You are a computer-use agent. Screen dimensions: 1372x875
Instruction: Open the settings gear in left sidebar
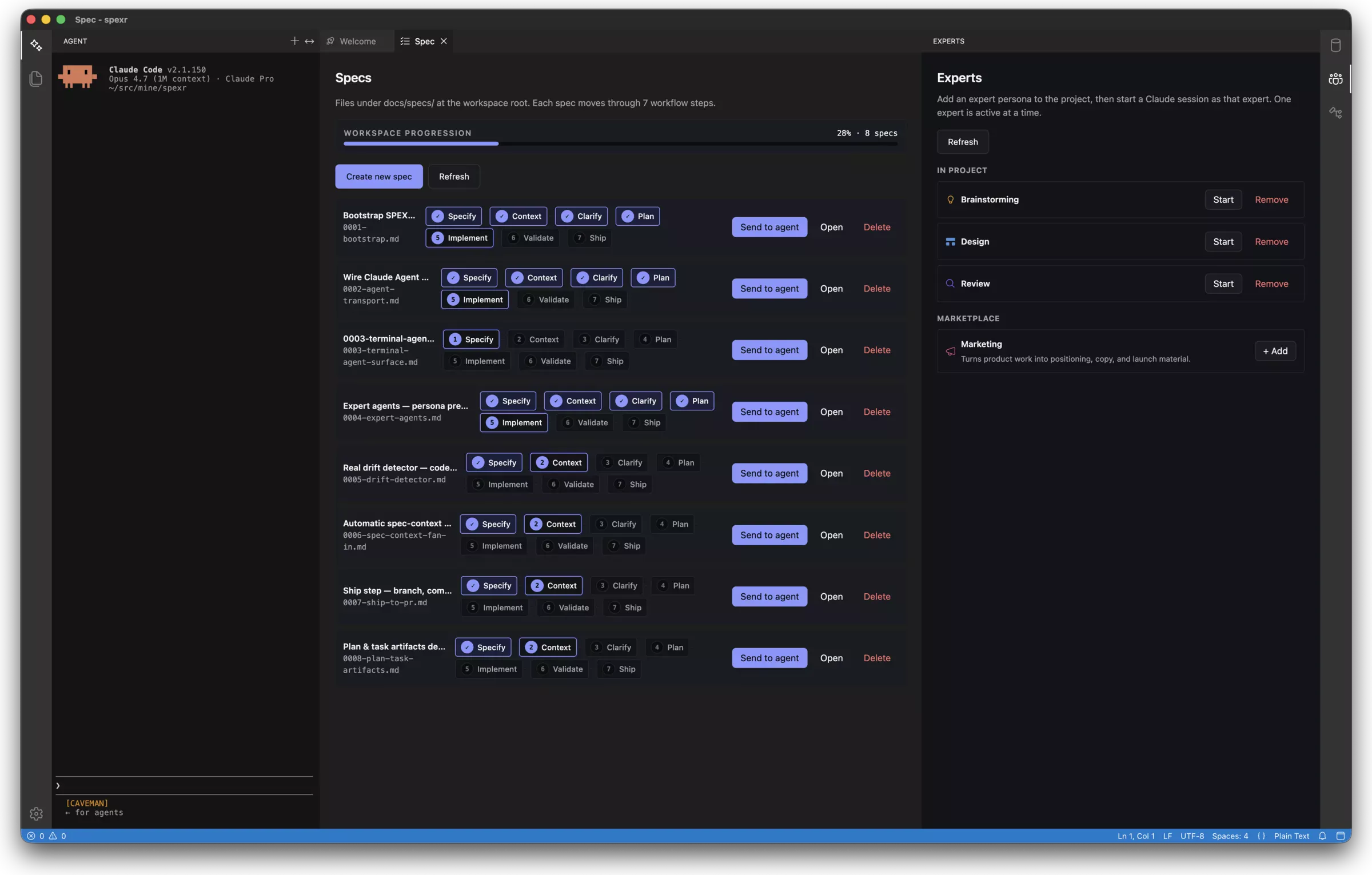[36, 813]
